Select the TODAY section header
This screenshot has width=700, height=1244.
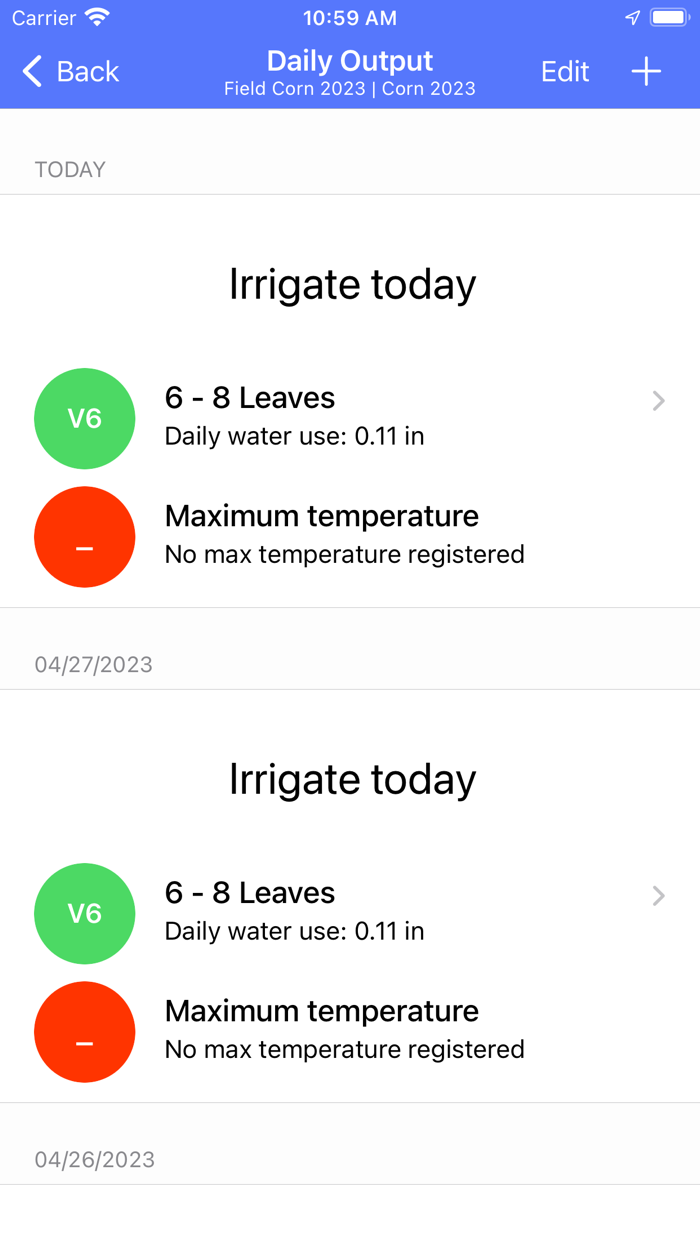(70, 169)
